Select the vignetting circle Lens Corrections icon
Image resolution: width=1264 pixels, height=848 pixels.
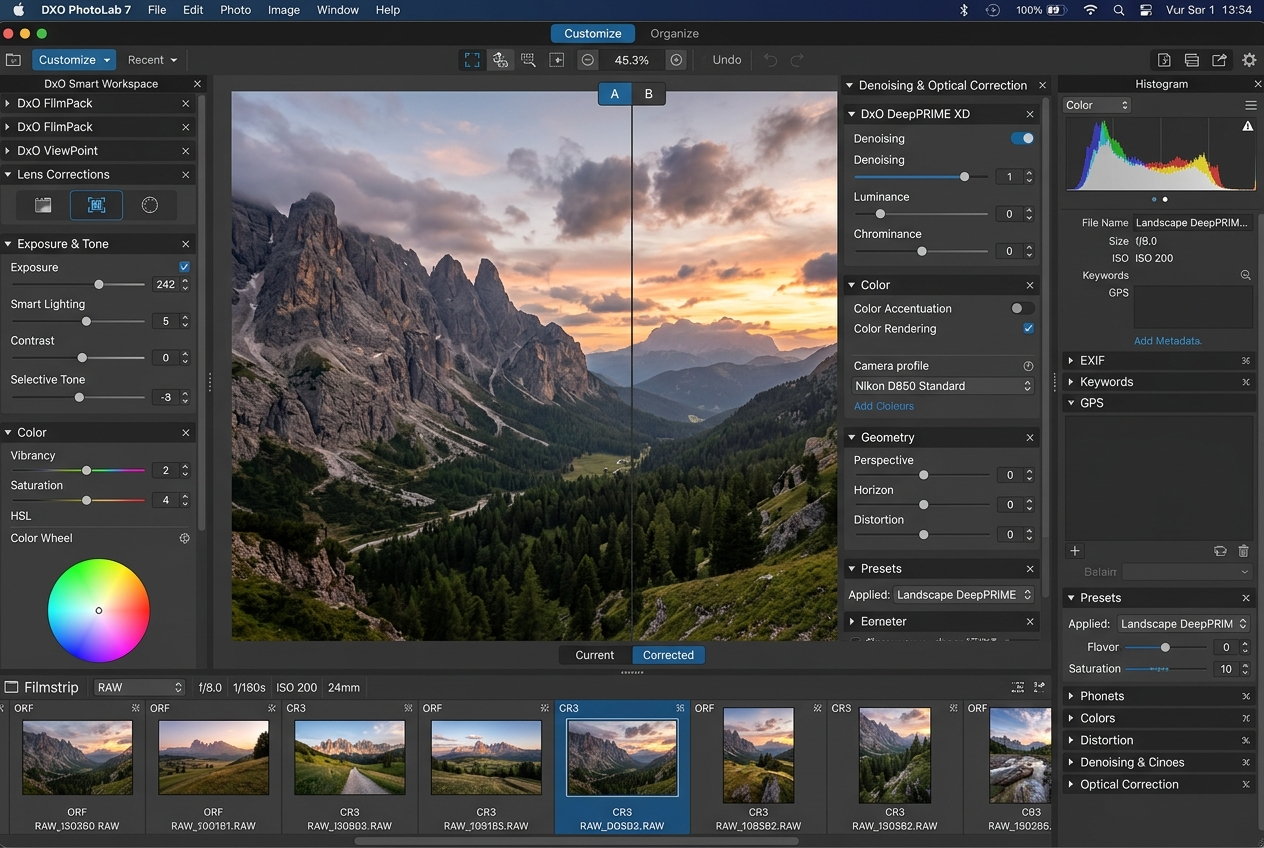(x=150, y=205)
